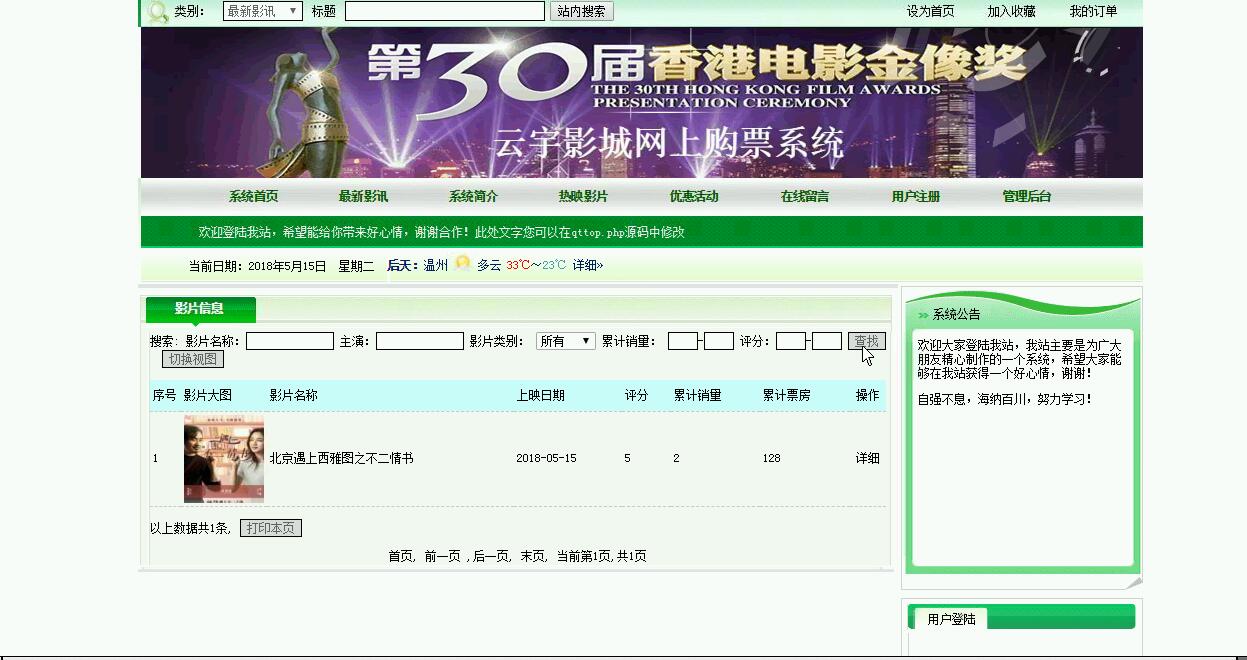Click the 累计票房 value 128
The image size is (1247, 660).
771,458
